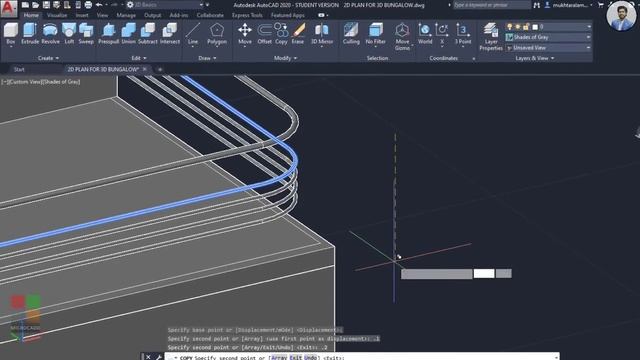Screen dimensions: 640x360
Task: Click the Open folder icon in quick access
Action: (36, 5)
